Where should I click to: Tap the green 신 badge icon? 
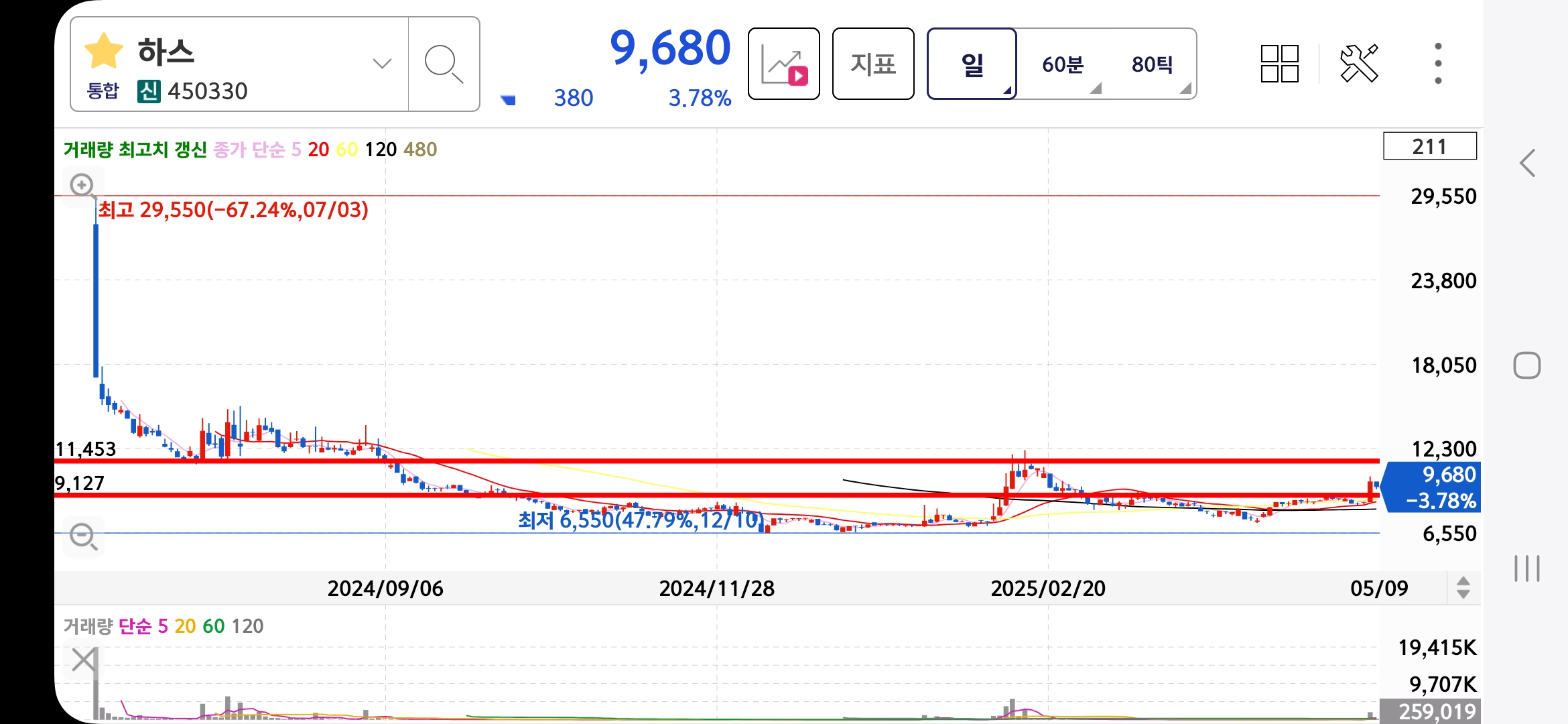coord(149,91)
